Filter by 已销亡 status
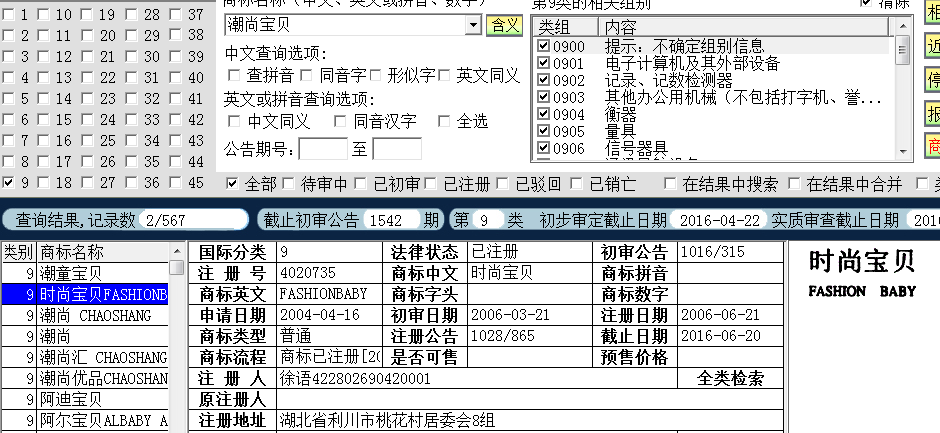Screen dimensions: 940x433 (576, 184)
